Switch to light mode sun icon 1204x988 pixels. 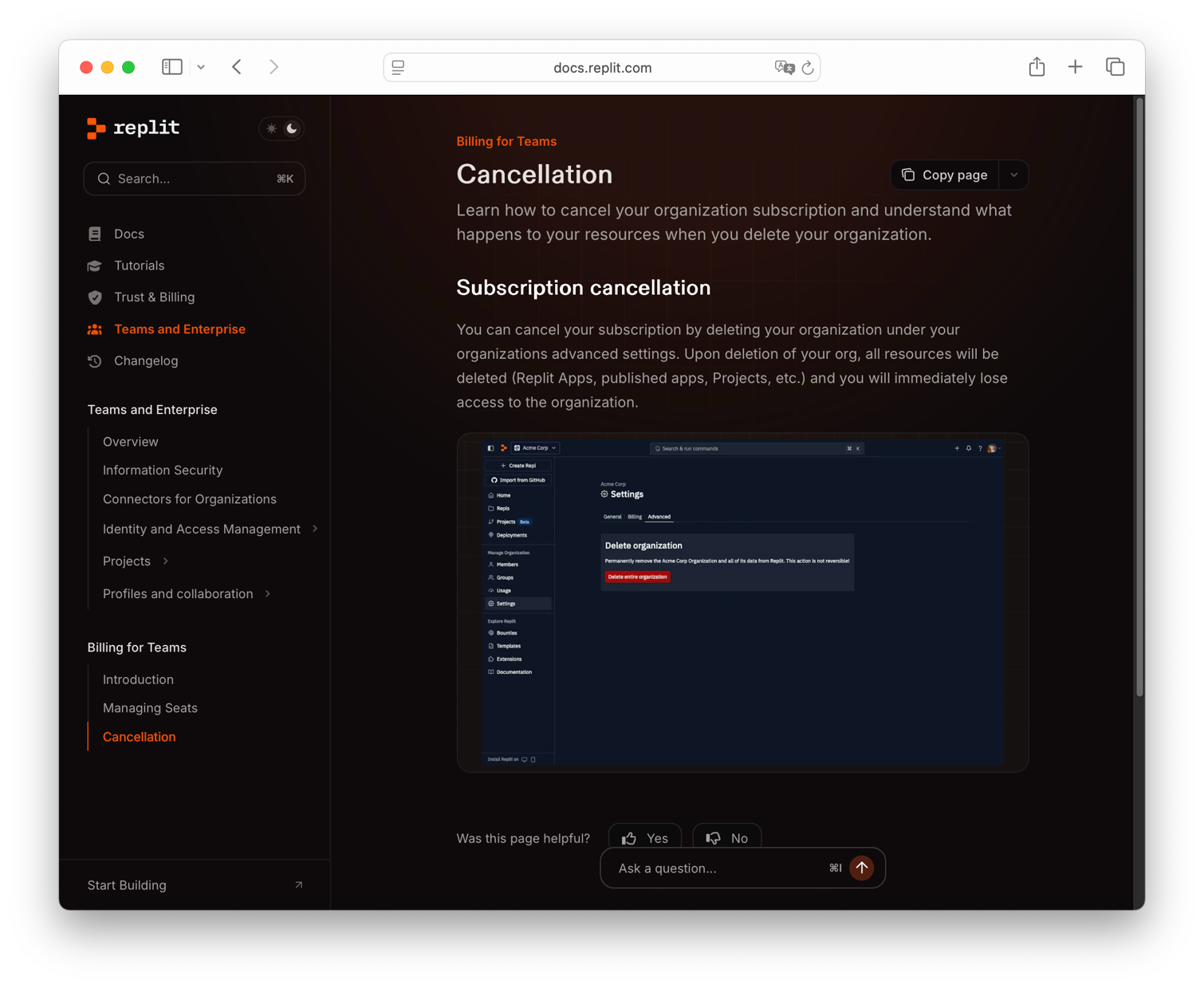point(272,128)
